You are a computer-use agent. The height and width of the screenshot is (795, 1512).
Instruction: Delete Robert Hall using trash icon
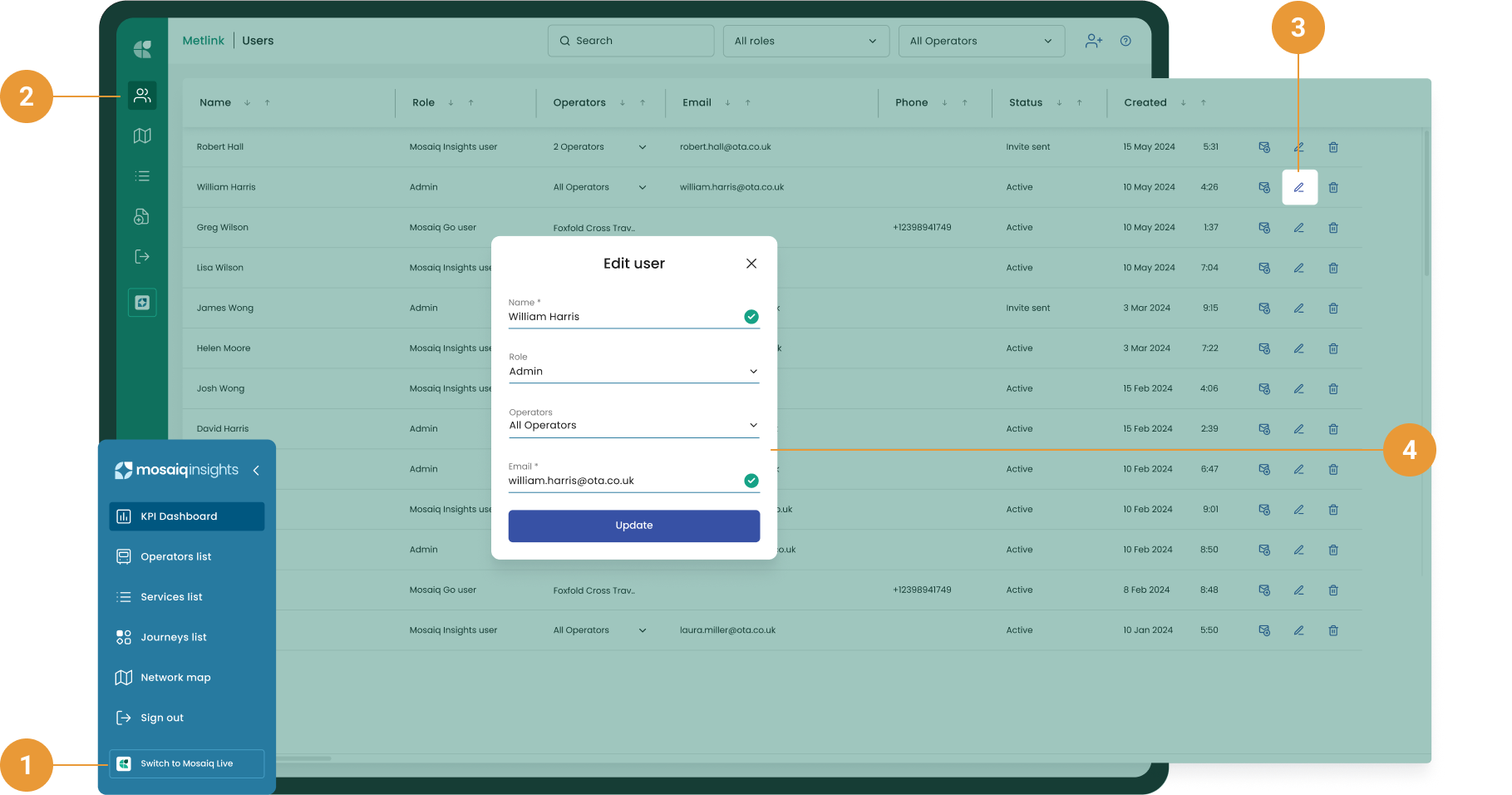click(1333, 147)
